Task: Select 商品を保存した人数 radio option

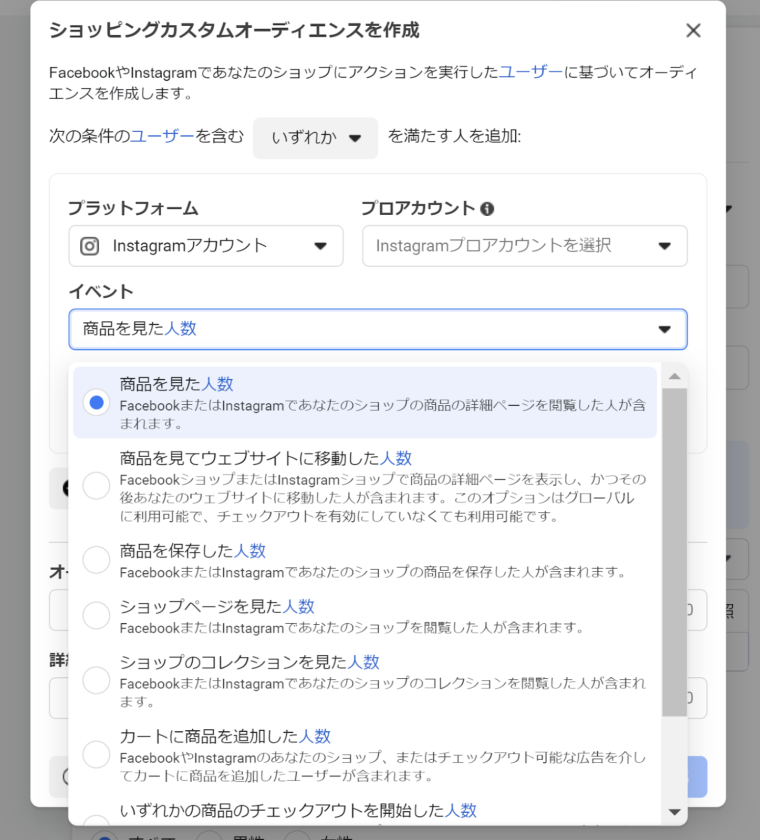Action: (x=96, y=560)
